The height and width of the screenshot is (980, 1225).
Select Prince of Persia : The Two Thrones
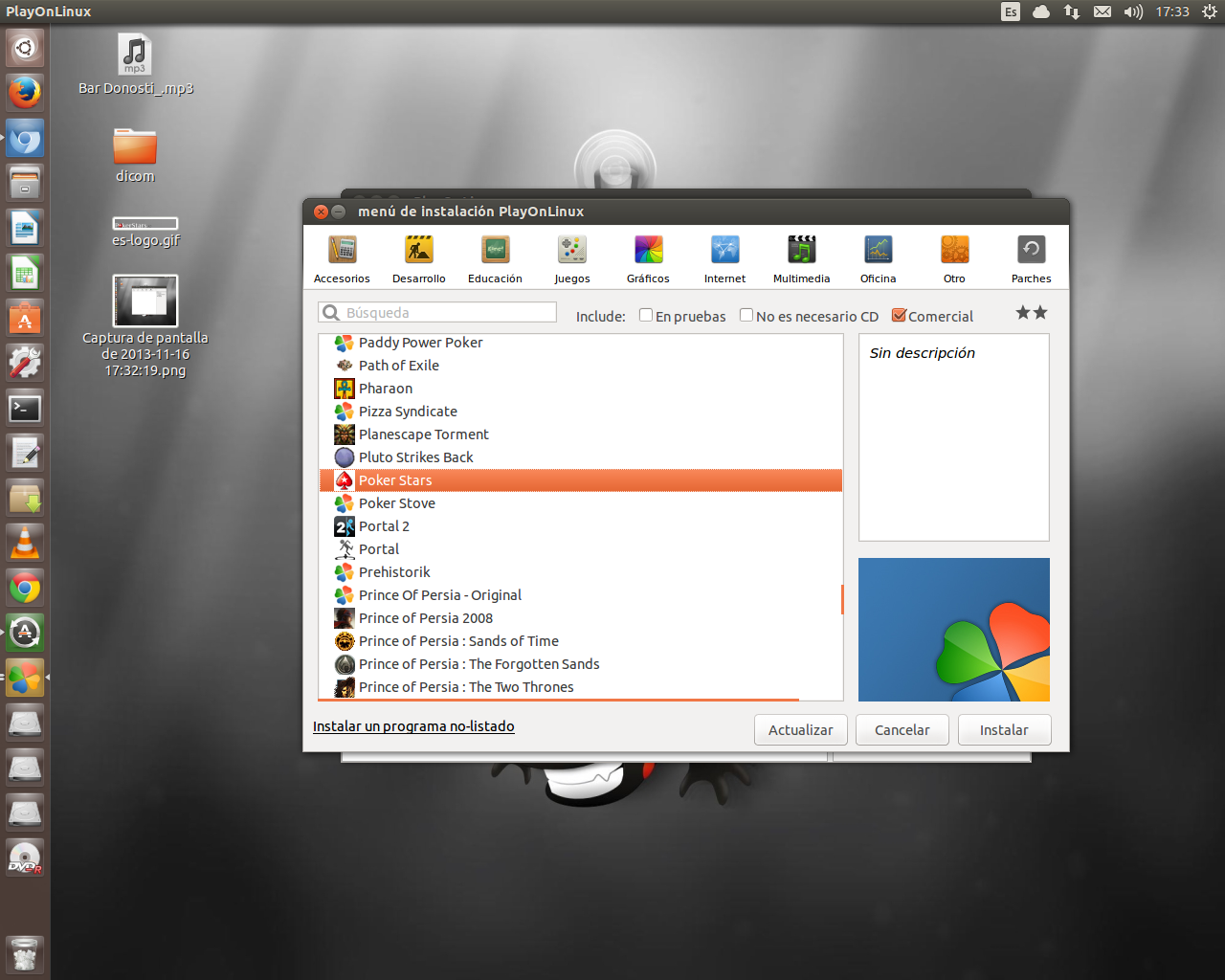pyautogui.click(x=580, y=687)
